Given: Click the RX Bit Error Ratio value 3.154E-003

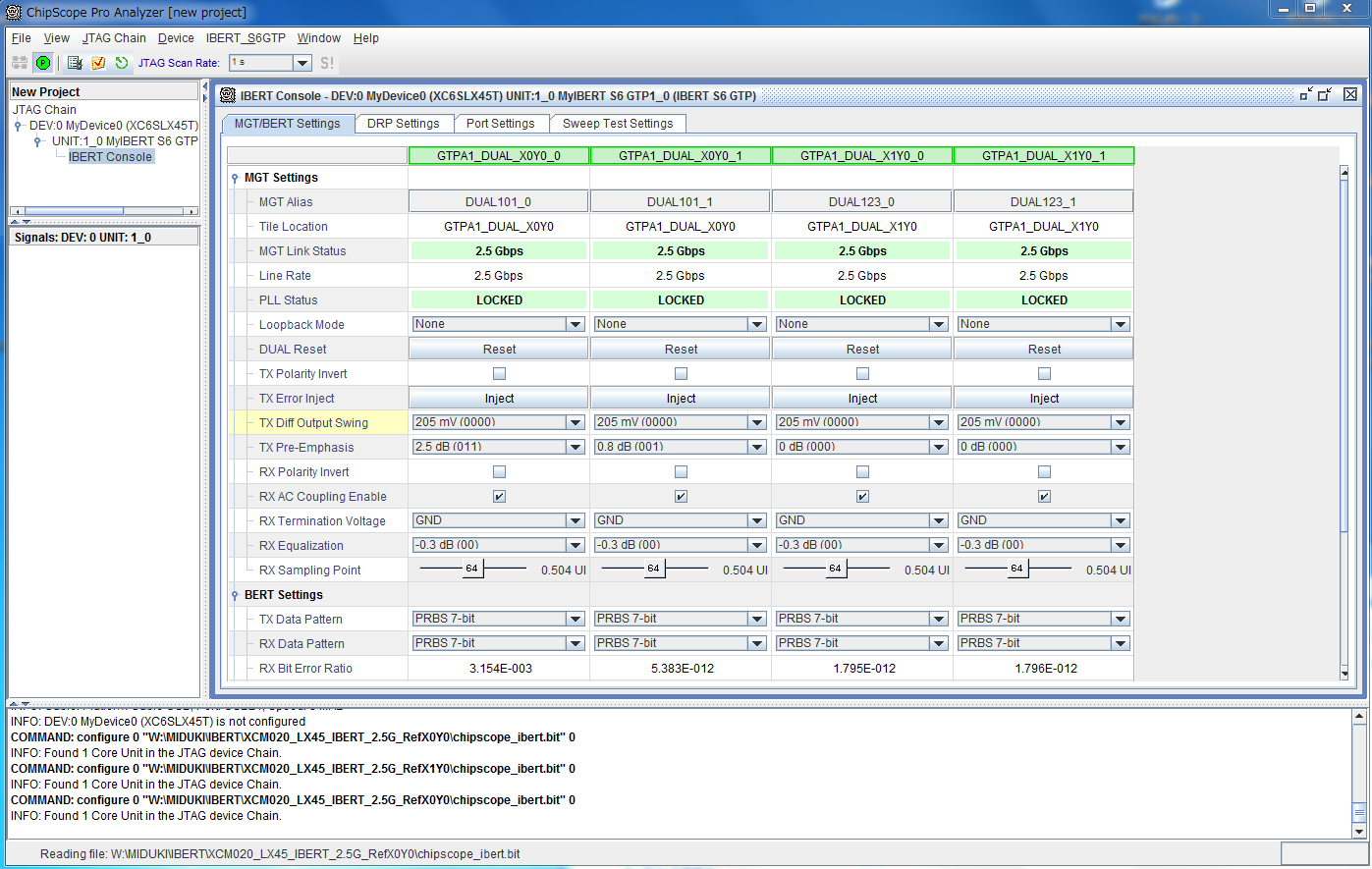Looking at the screenshot, I should click(501, 669).
